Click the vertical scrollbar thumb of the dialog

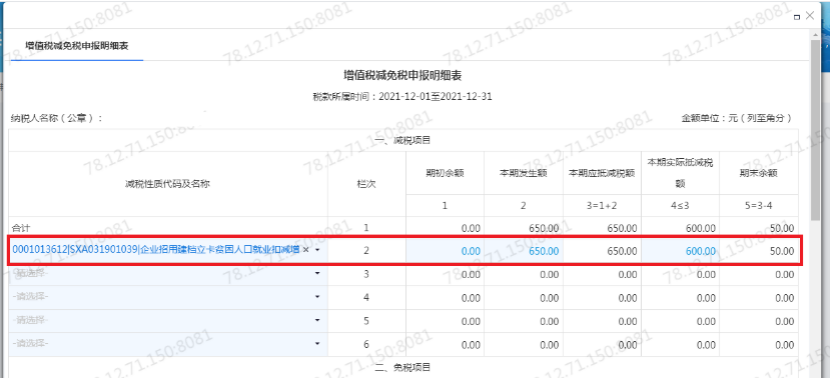click(816, 130)
